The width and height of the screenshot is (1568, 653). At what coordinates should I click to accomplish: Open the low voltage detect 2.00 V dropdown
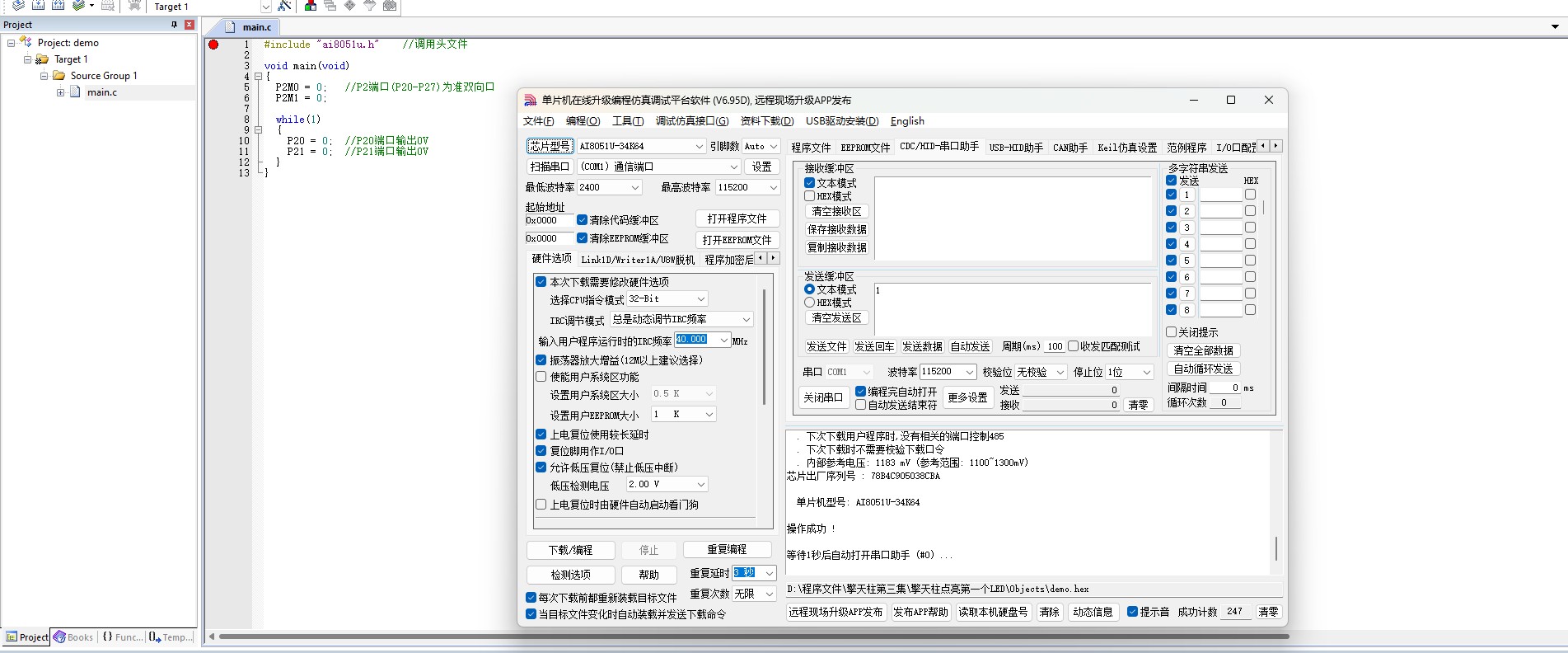click(701, 485)
